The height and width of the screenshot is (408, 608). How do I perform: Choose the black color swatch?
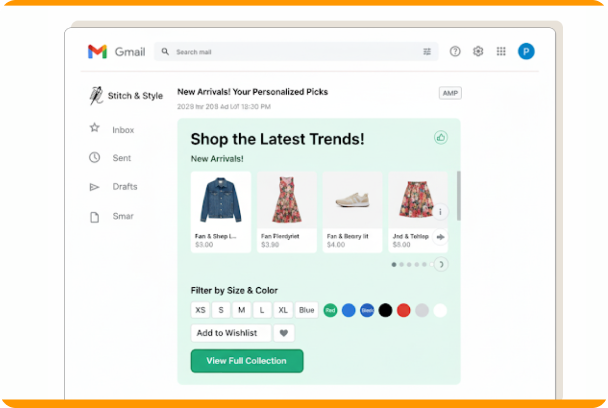pyautogui.click(x=385, y=310)
